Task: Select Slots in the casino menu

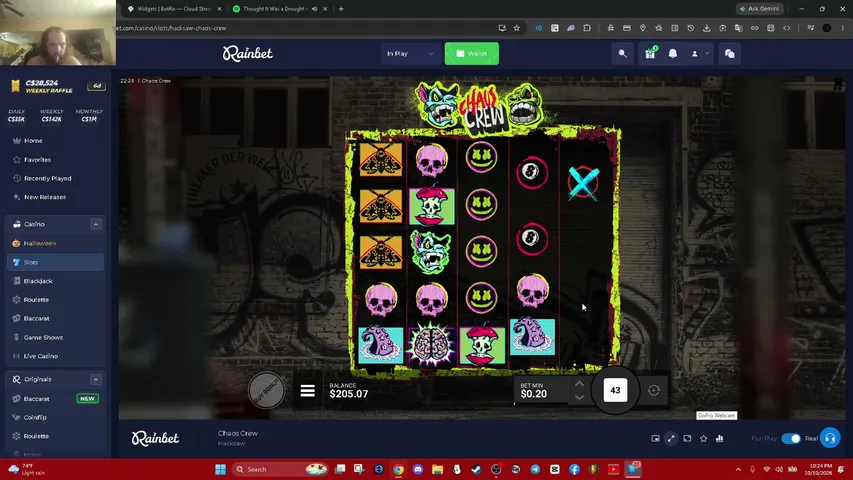Action: pyautogui.click(x=55, y=262)
